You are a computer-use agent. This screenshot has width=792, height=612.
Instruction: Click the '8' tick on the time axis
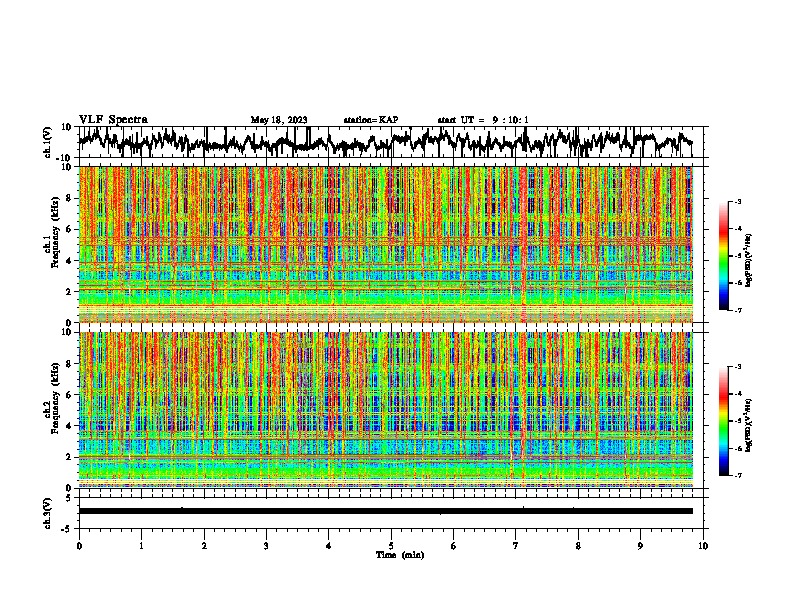click(578, 546)
